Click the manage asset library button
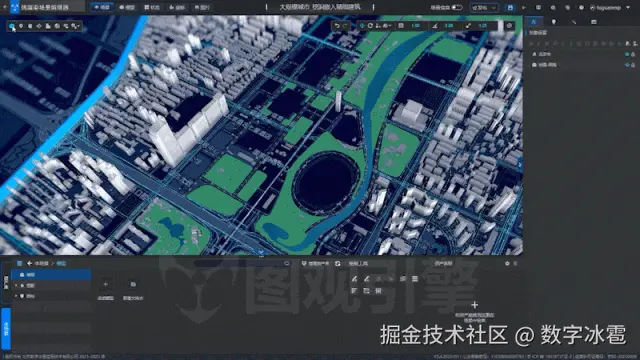 [316, 264]
